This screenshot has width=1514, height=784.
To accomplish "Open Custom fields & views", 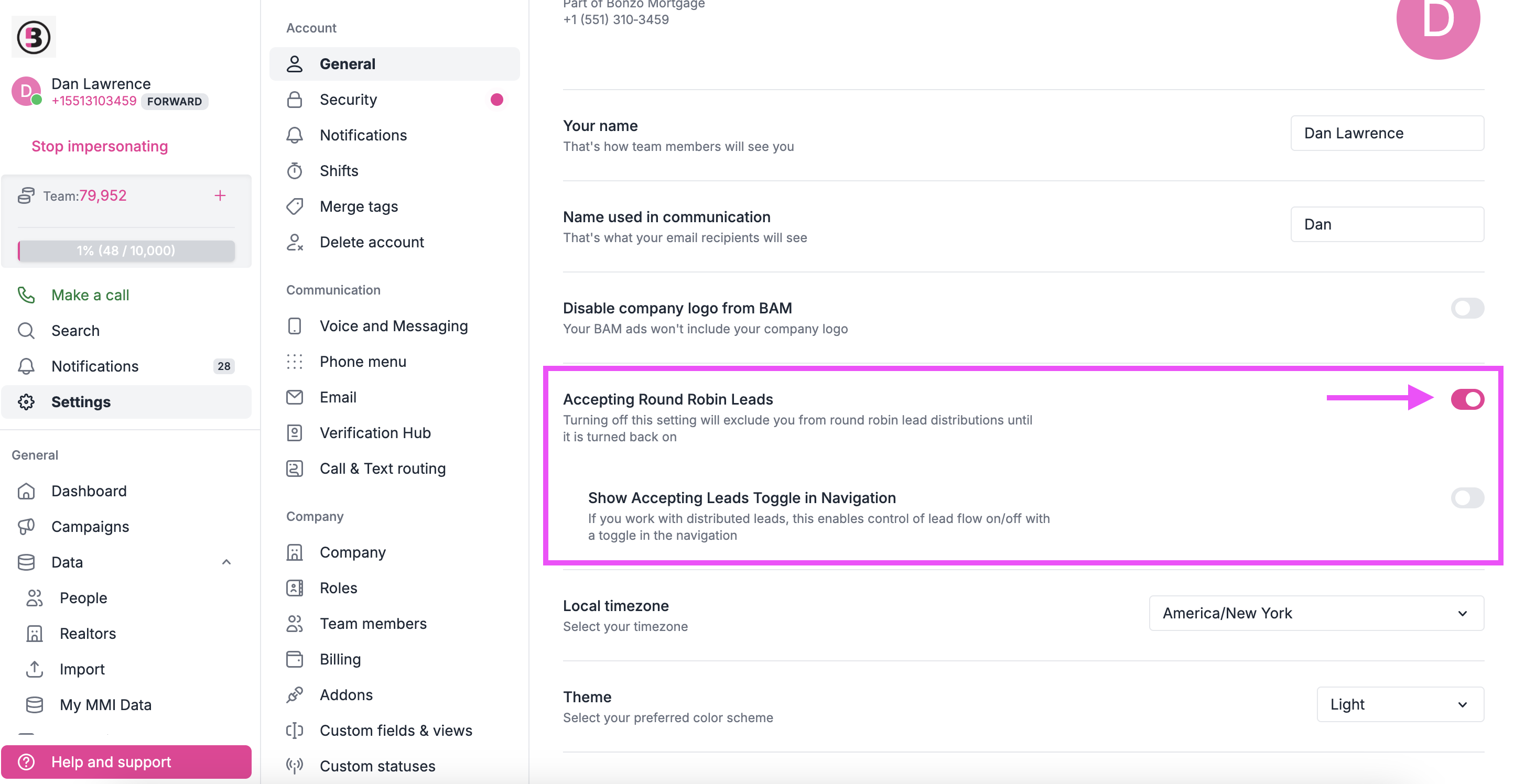I will pos(394,730).
